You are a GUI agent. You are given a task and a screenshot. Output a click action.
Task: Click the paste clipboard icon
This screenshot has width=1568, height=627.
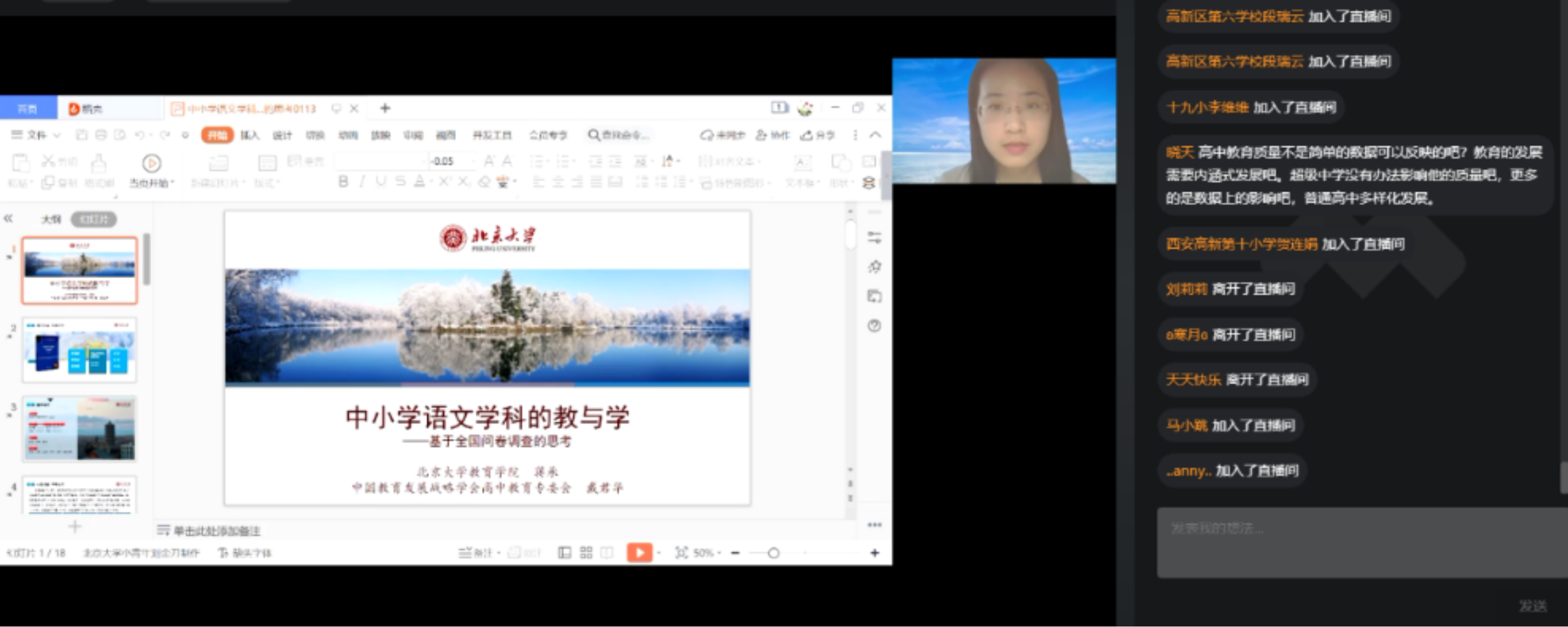20,164
